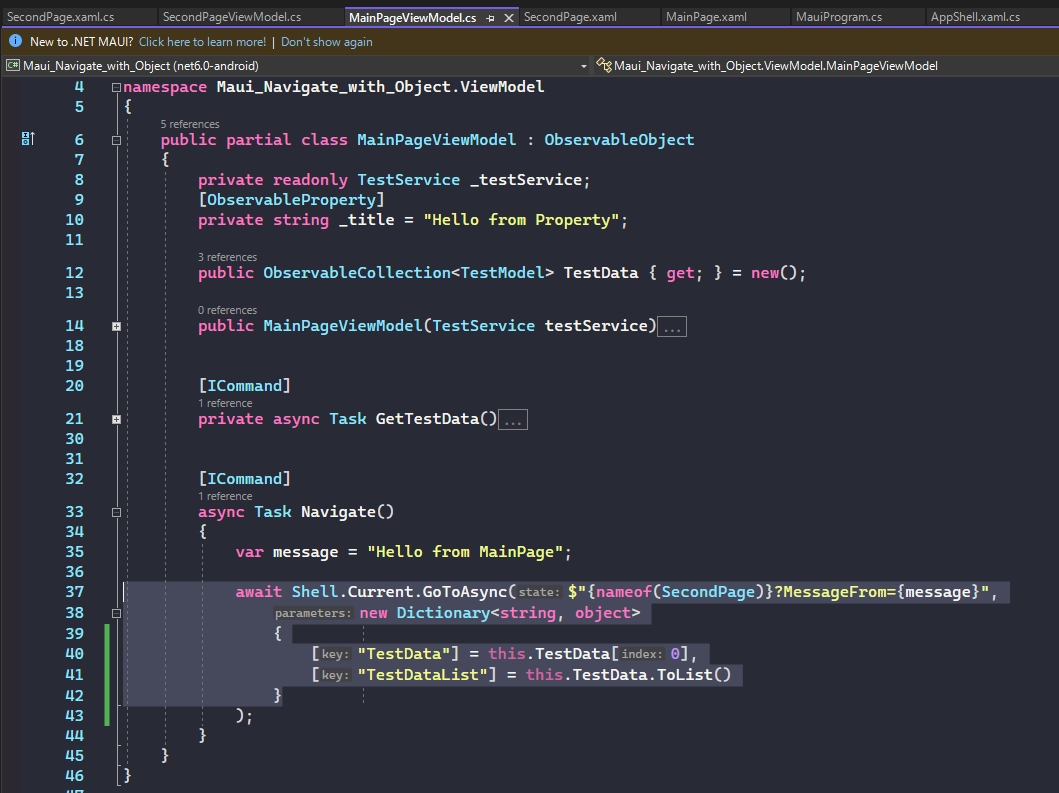The image size is (1059, 793).
Task: Click the ObservableObject base class name
Action: pyautogui.click(x=619, y=140)
